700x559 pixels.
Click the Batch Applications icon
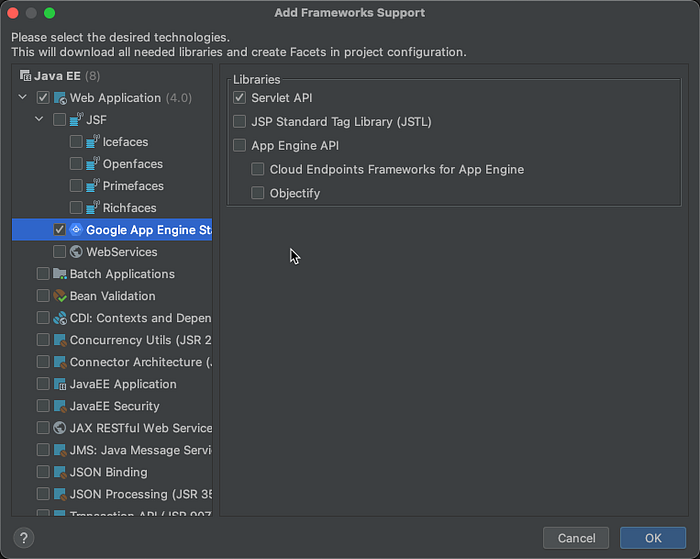pyautogui.click(x=60, y=274)
